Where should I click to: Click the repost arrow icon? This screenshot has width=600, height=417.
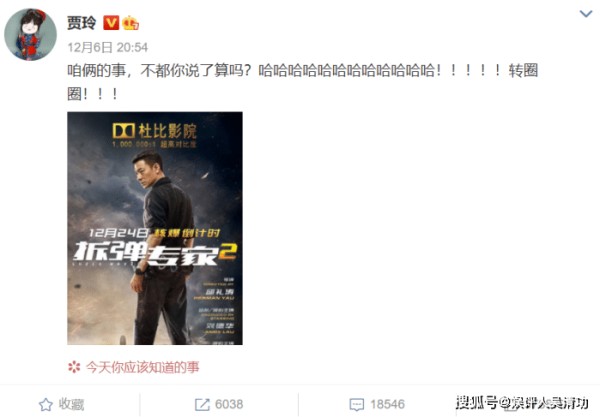[x=202, y=404]
